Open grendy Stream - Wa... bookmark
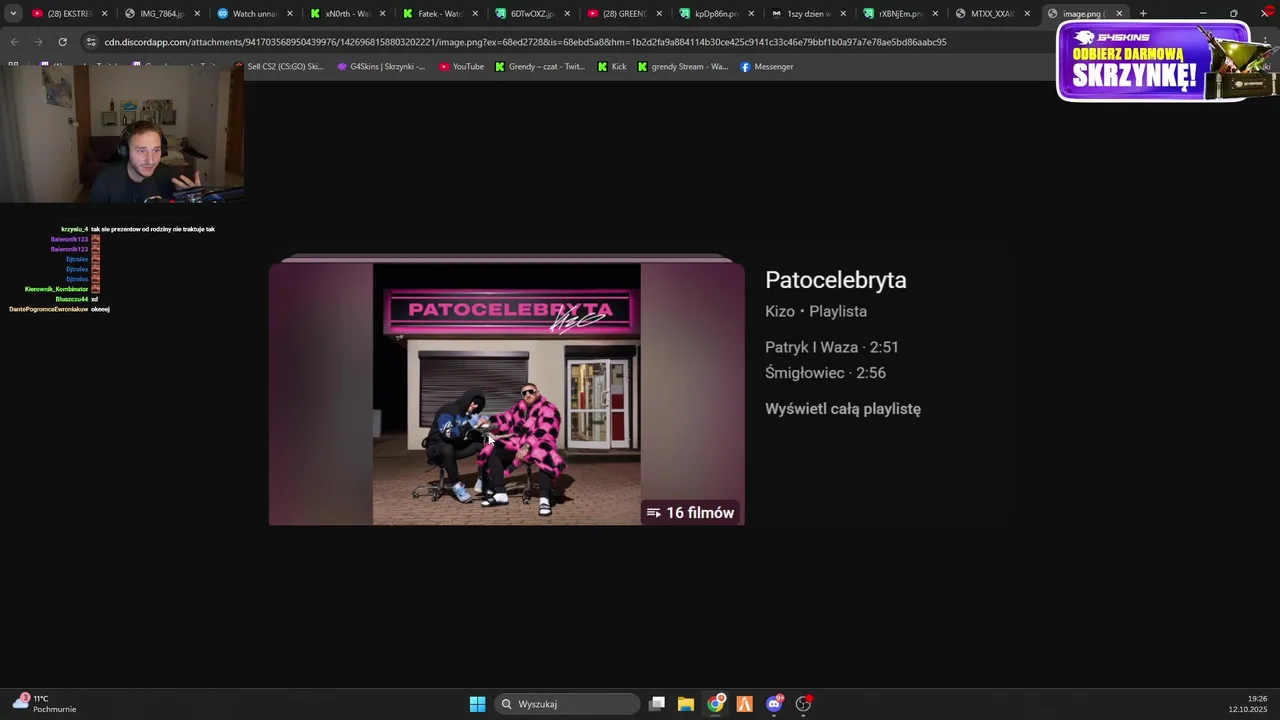 coord(683,67)
